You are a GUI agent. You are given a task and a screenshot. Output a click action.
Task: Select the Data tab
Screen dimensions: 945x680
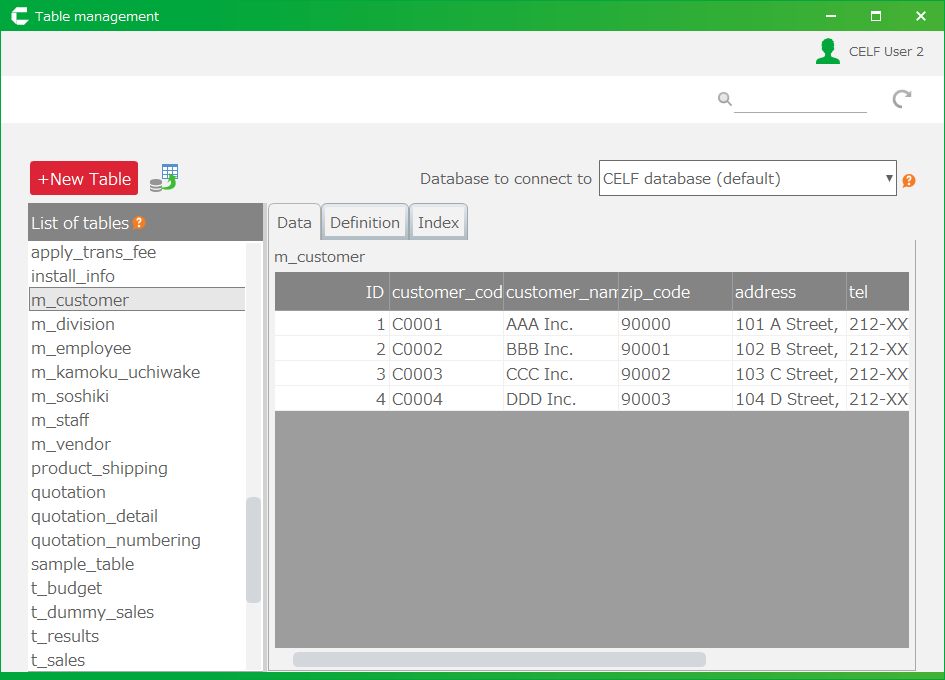(294, 223)
